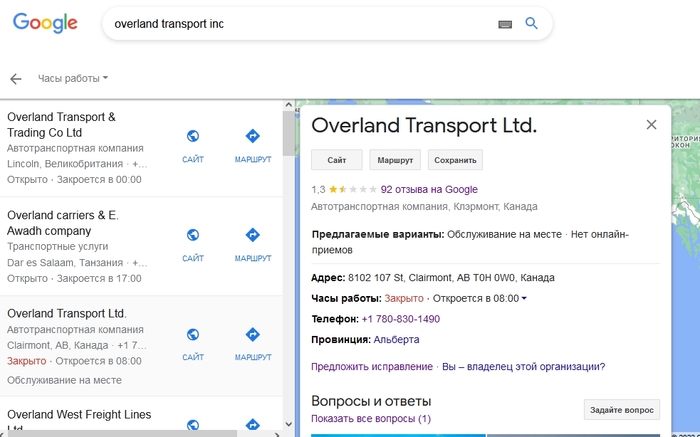Click into the search field with overland transport inc
700x437 pixels.
300,24
